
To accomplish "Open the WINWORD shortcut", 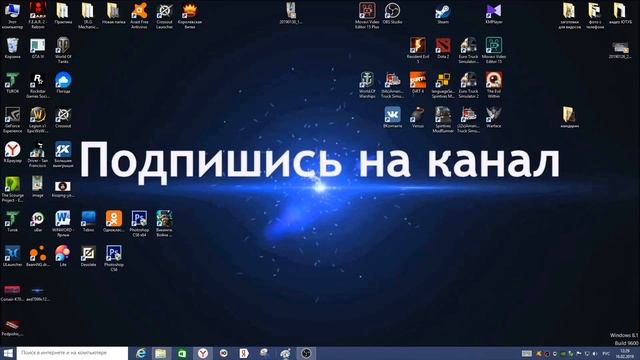I will [x=63, y=224].
